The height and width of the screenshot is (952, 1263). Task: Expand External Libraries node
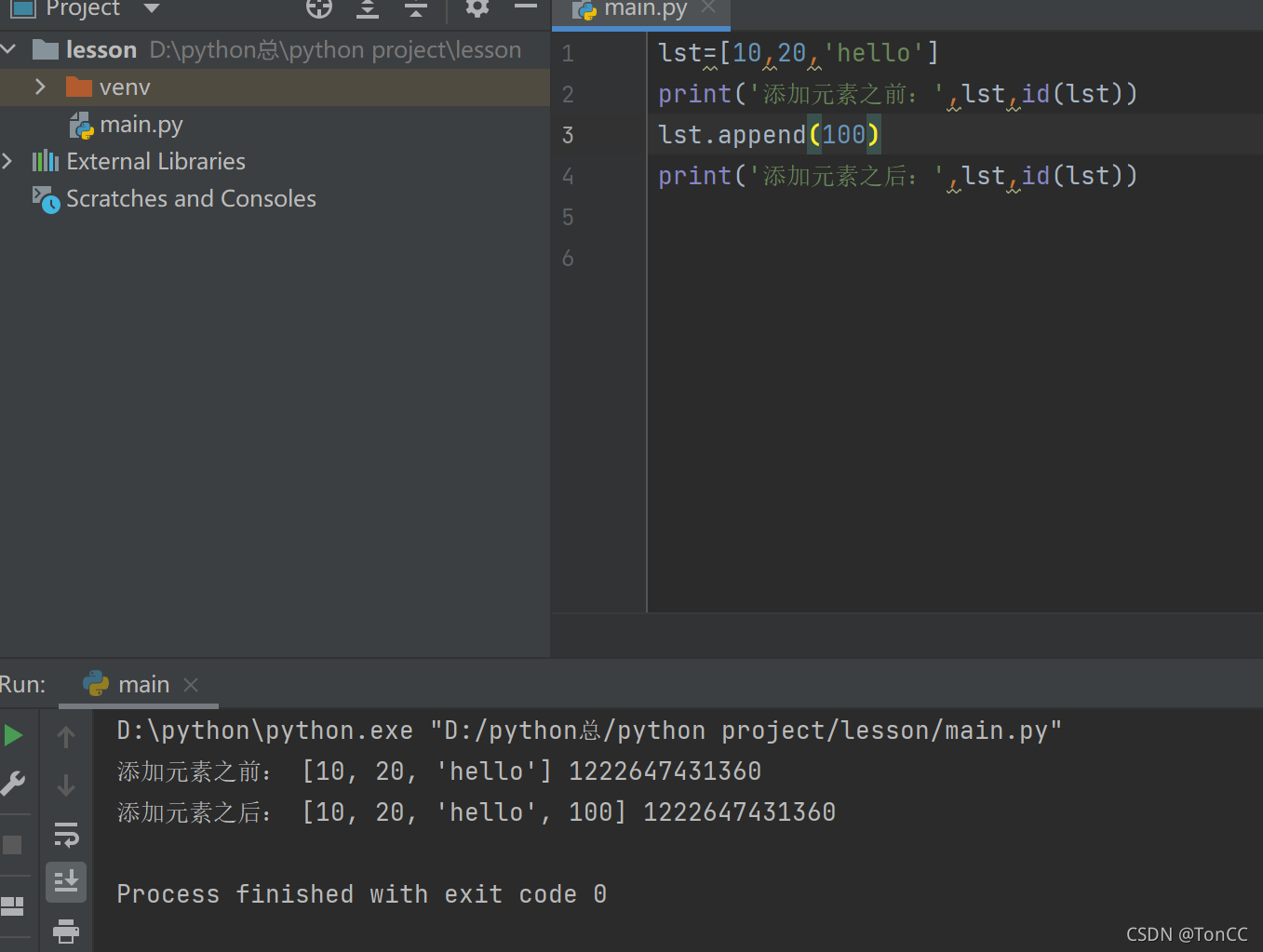click(x=8, y=161)
